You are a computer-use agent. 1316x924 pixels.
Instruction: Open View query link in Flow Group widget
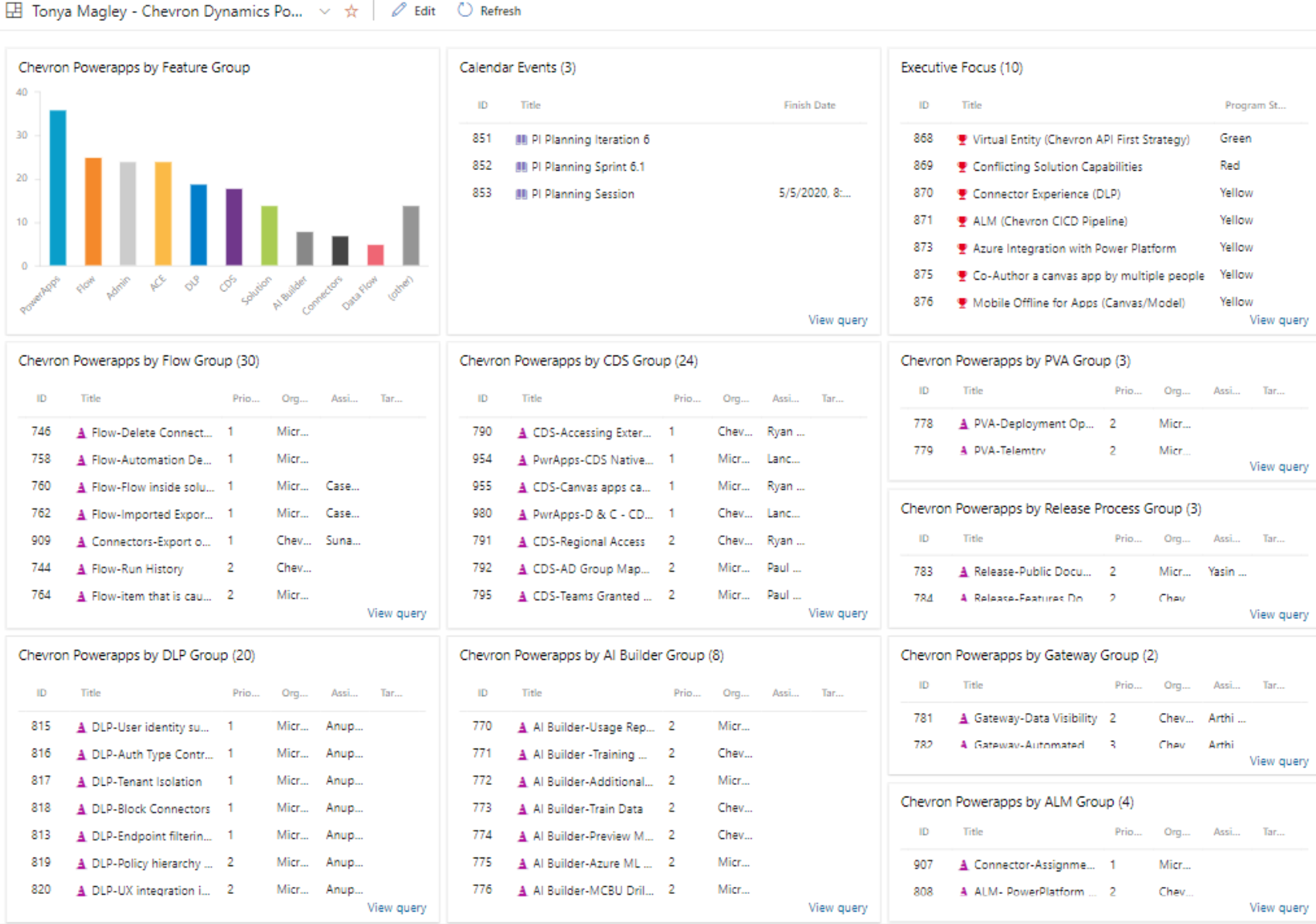[396, 613]
